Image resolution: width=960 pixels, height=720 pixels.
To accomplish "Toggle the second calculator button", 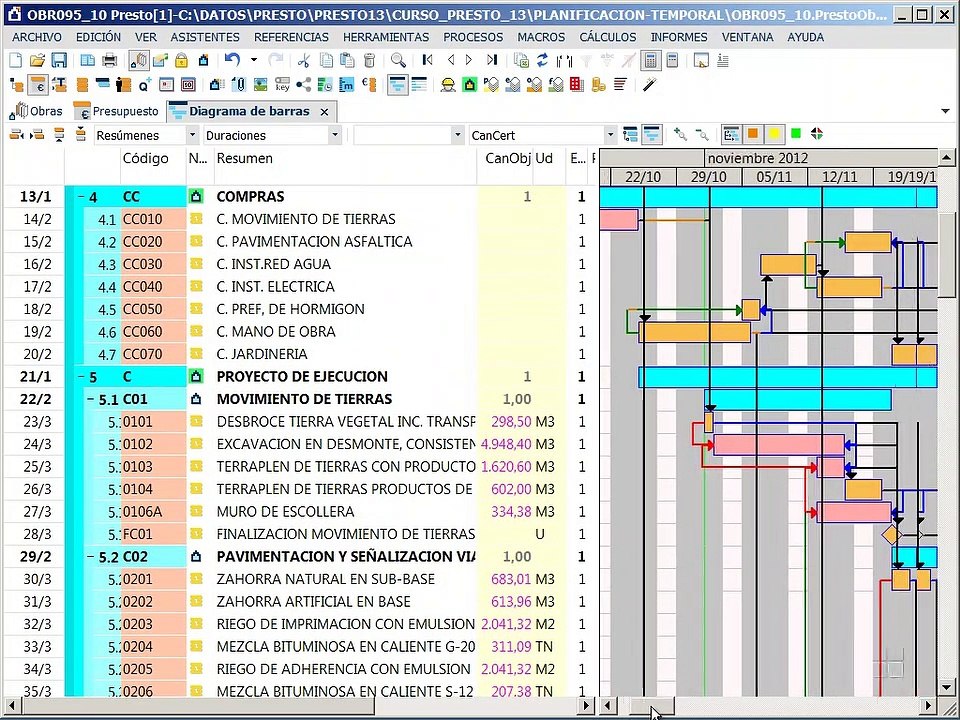I will click(672, 60).
